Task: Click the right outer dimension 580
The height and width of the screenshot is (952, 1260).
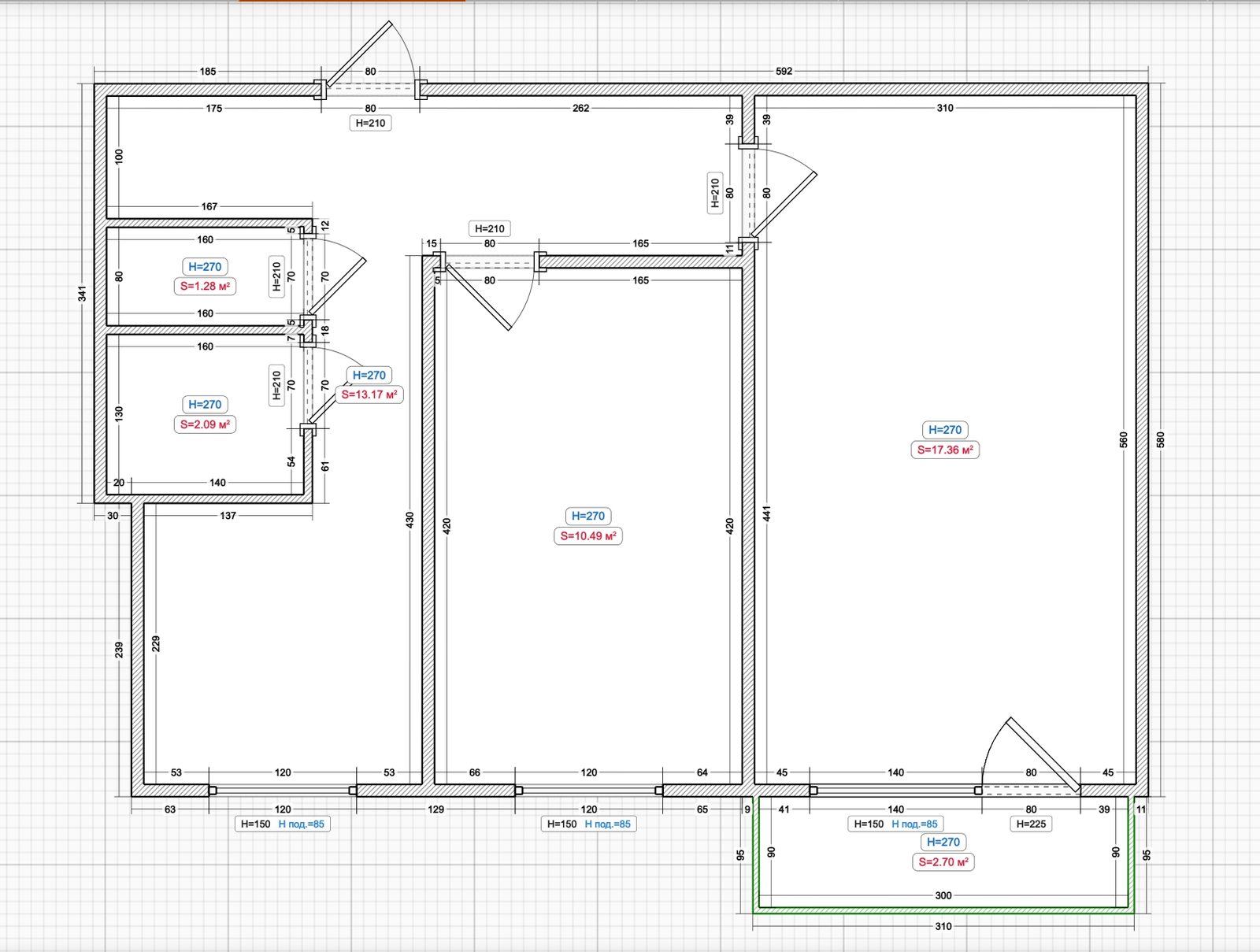Action: pos(1160,439)
